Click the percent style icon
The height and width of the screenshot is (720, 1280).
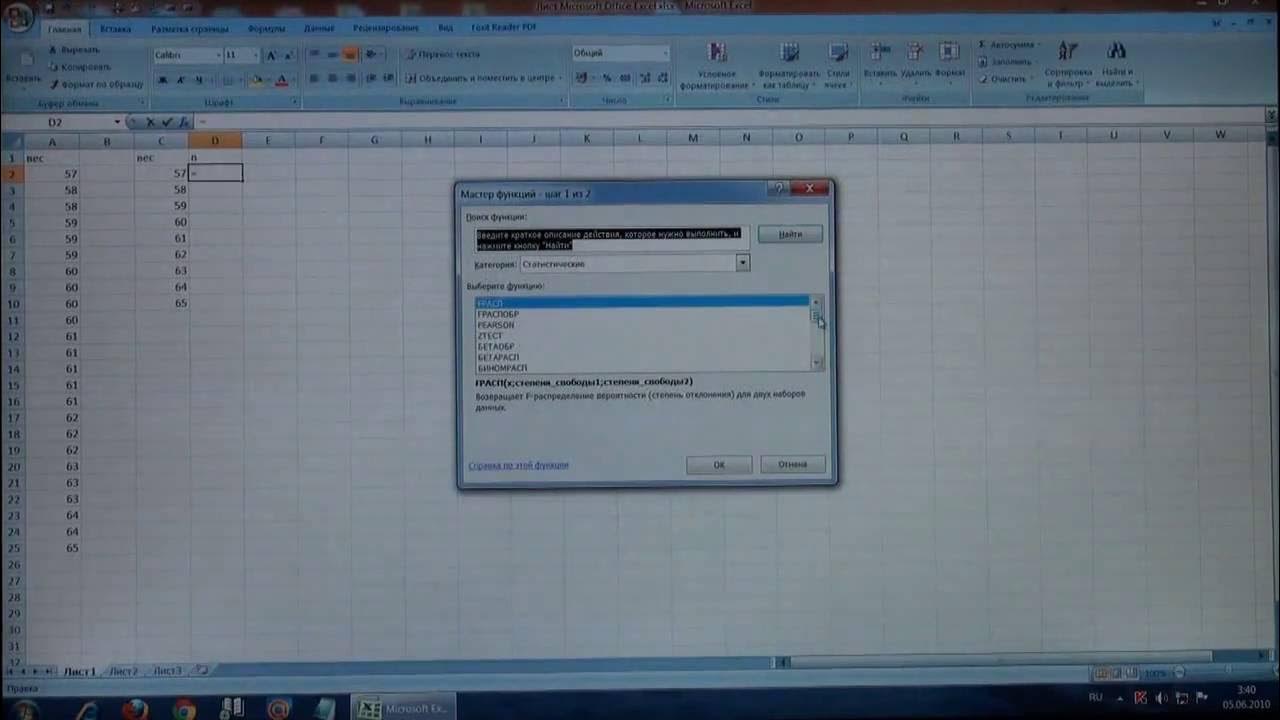click(x=606, y=77)
